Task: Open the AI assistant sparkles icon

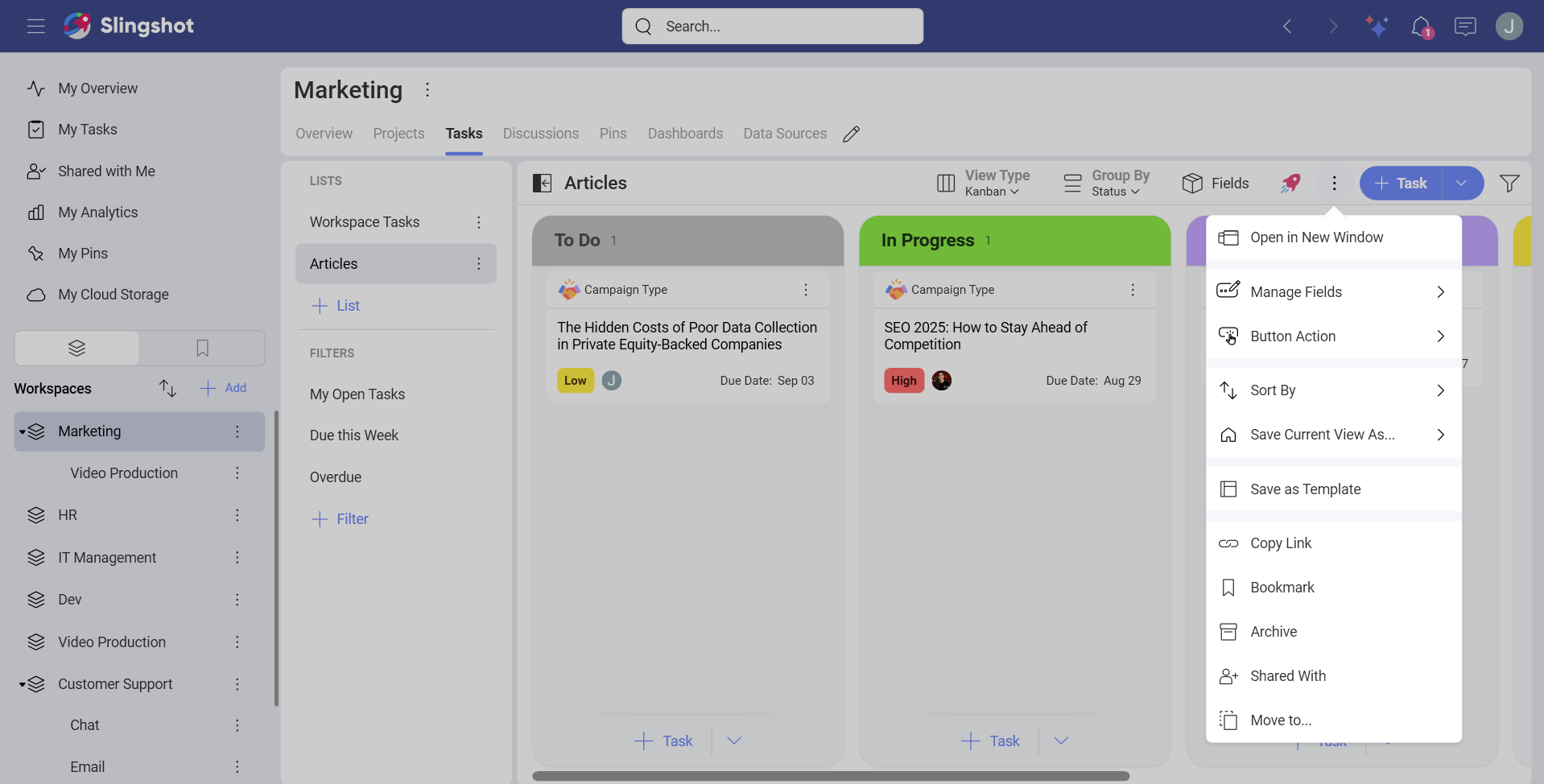Action: [1377, 26]
